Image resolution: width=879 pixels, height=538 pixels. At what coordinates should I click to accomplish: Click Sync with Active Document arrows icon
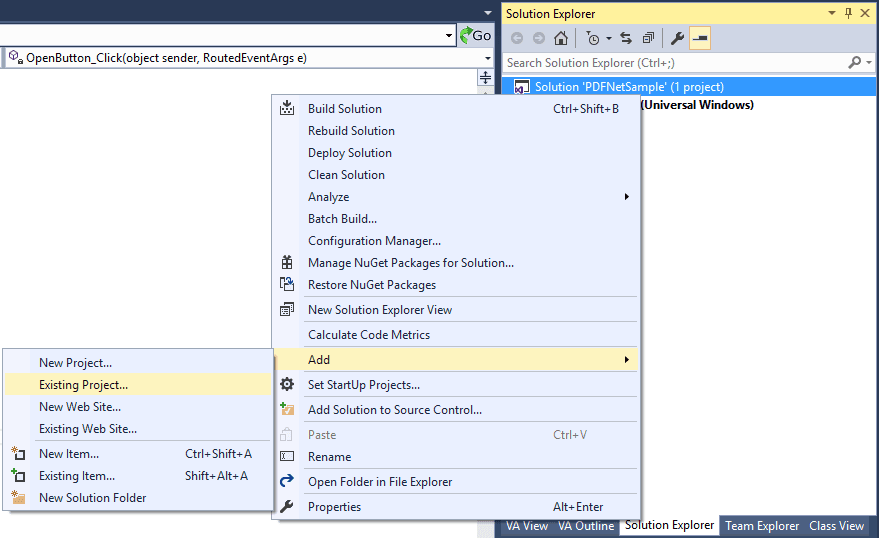pyautogui.click(x=626, y=39)
